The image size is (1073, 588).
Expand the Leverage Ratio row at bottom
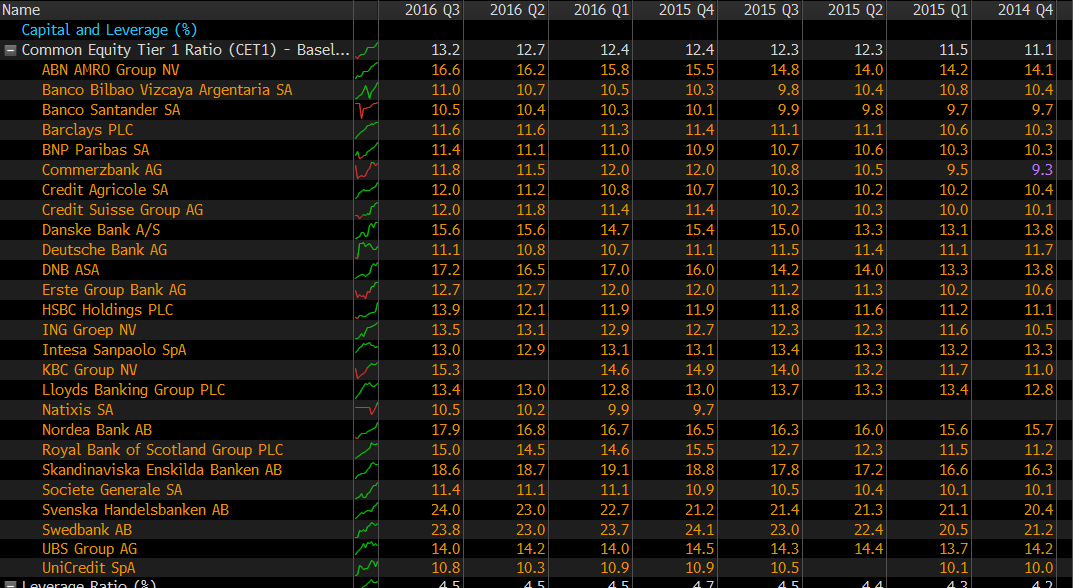point(11,585)
